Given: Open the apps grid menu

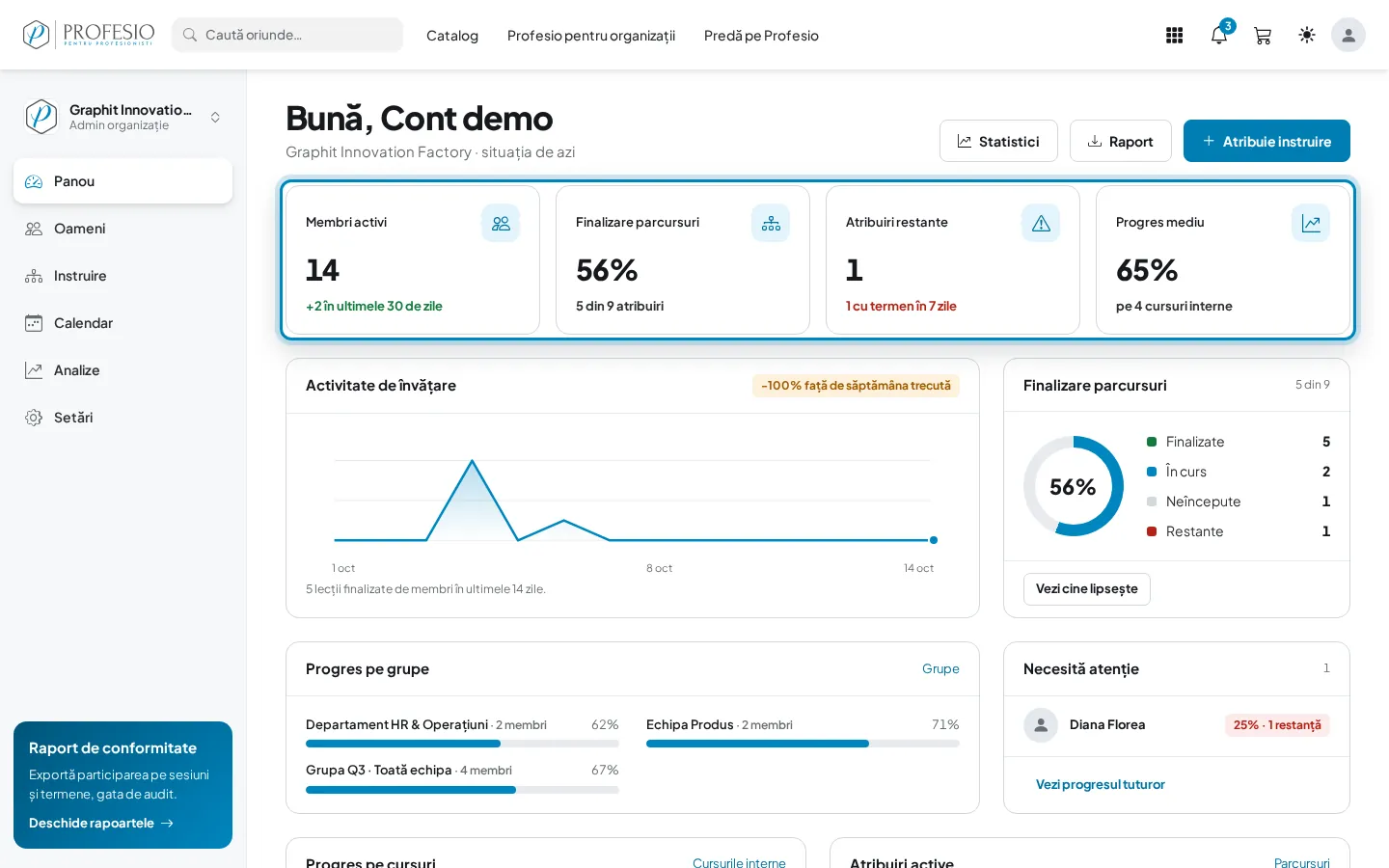Looking at the screenshot, I should [1174, 36].
